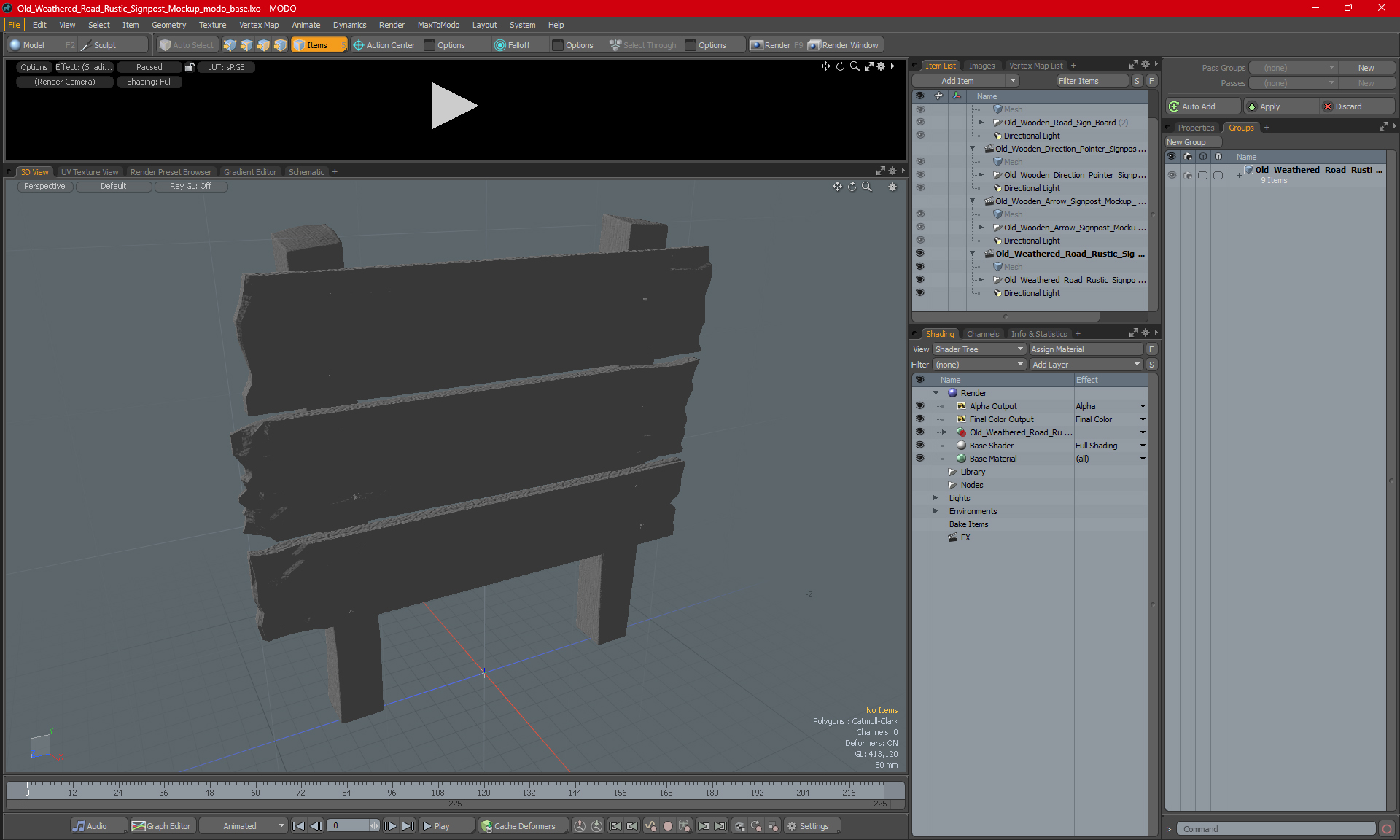
Task: Filter items F button in Item List
Action: coord(1151,81)
